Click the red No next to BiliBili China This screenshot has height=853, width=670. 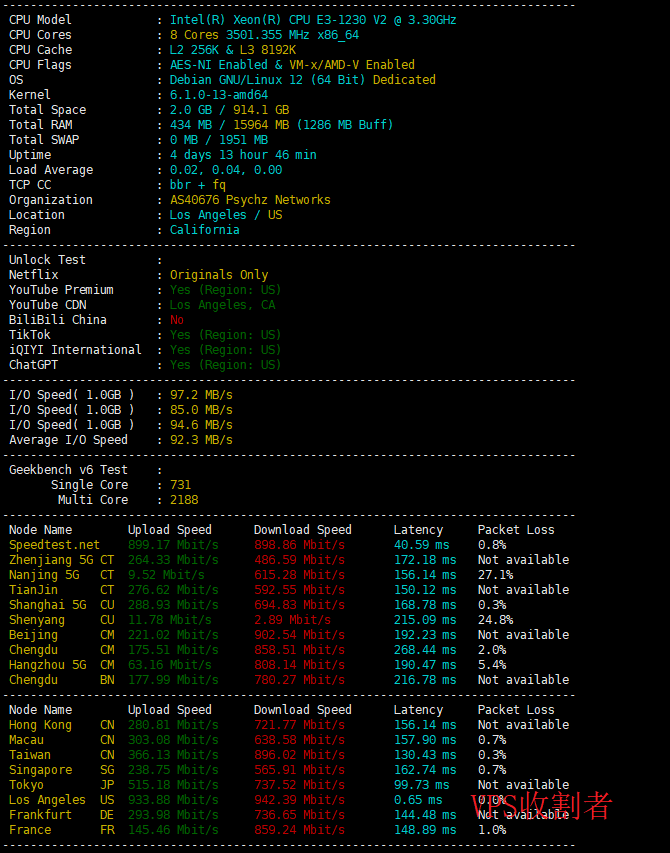click(177, 320)
